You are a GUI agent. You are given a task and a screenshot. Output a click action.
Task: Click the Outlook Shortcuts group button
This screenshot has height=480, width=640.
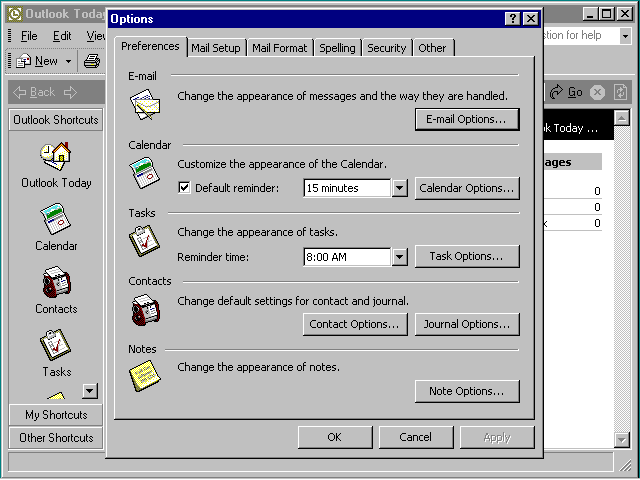pos(56,120)
